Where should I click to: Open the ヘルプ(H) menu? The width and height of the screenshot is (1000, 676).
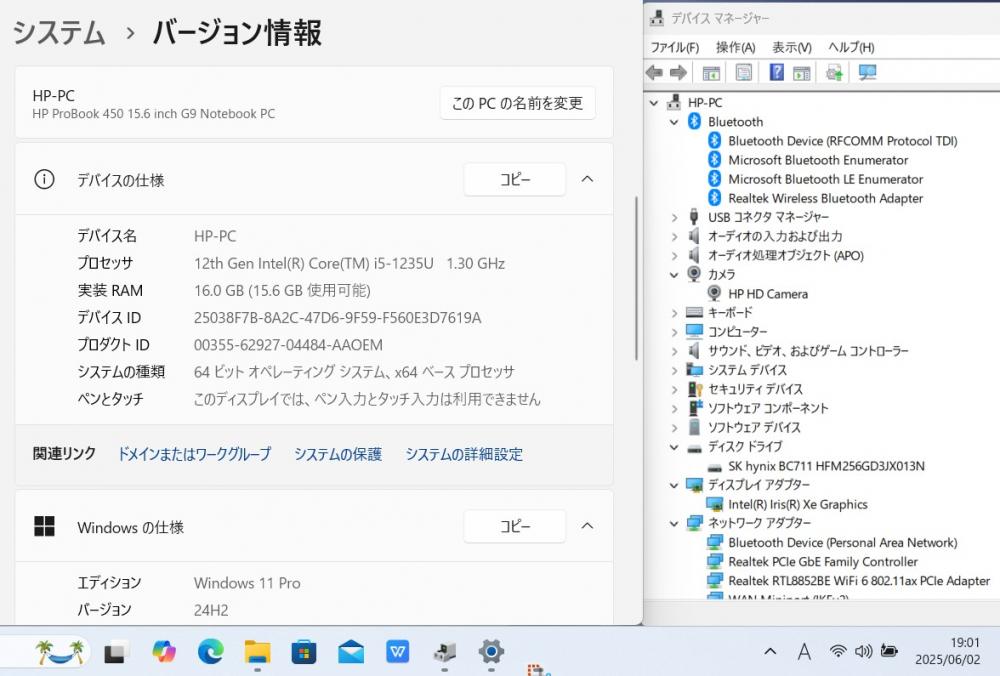(851, 47)
